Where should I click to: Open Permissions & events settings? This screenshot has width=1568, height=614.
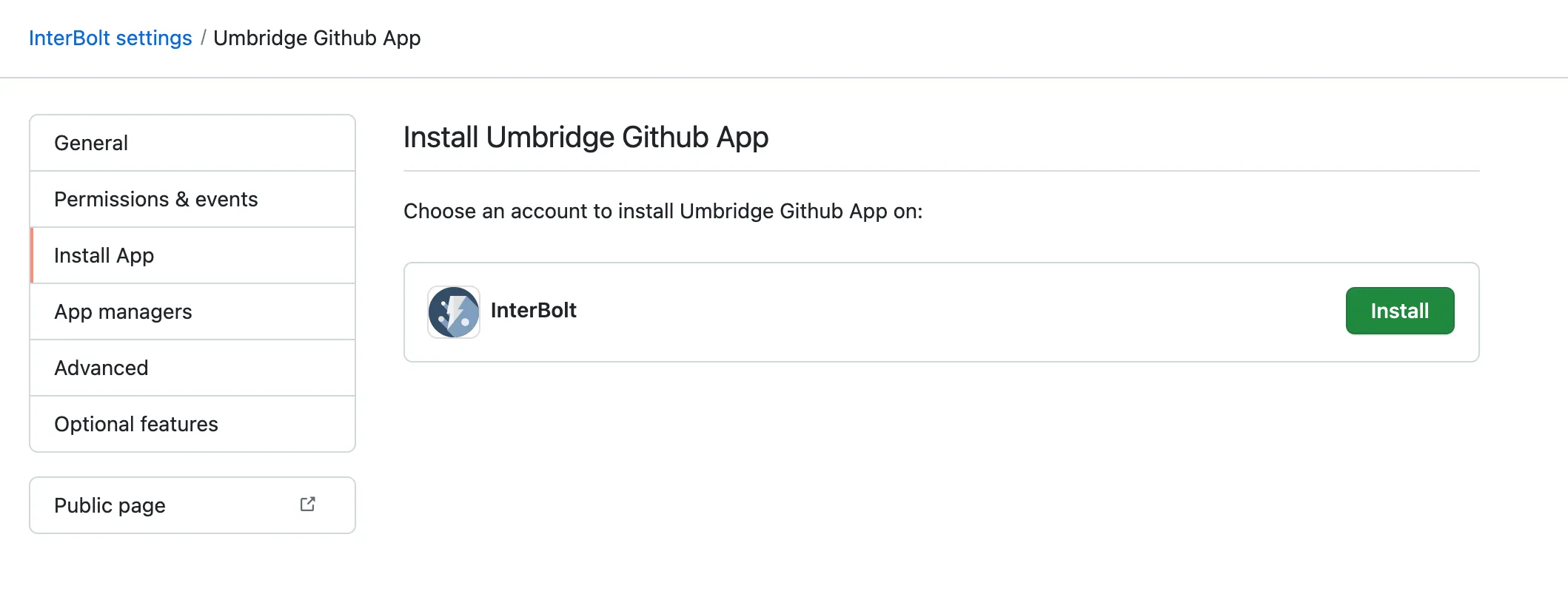(x=155, y=199)
